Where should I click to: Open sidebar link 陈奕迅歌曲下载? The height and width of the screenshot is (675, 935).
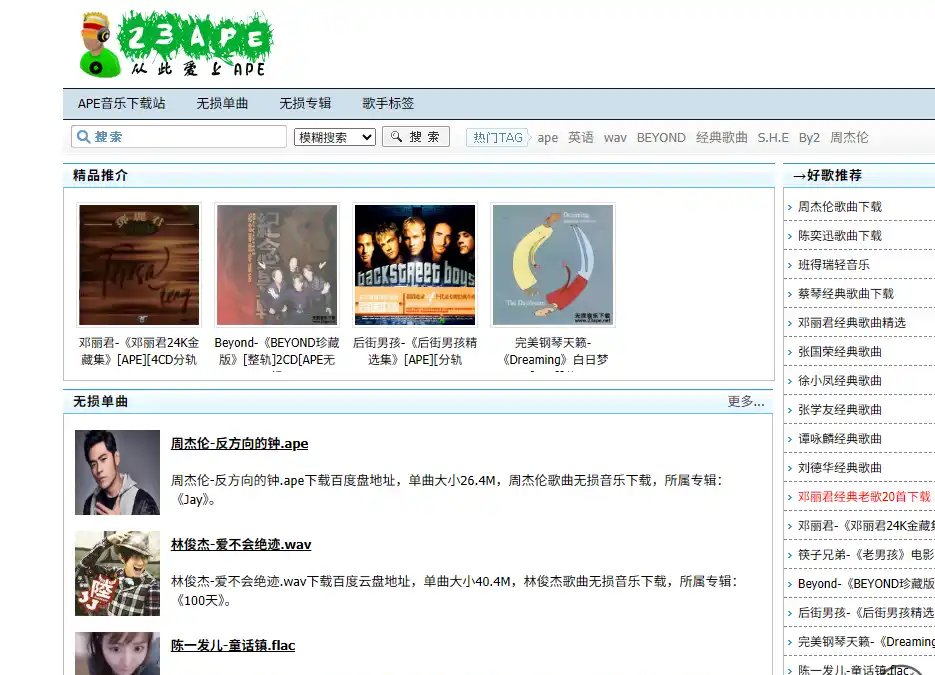click(840, 236)
